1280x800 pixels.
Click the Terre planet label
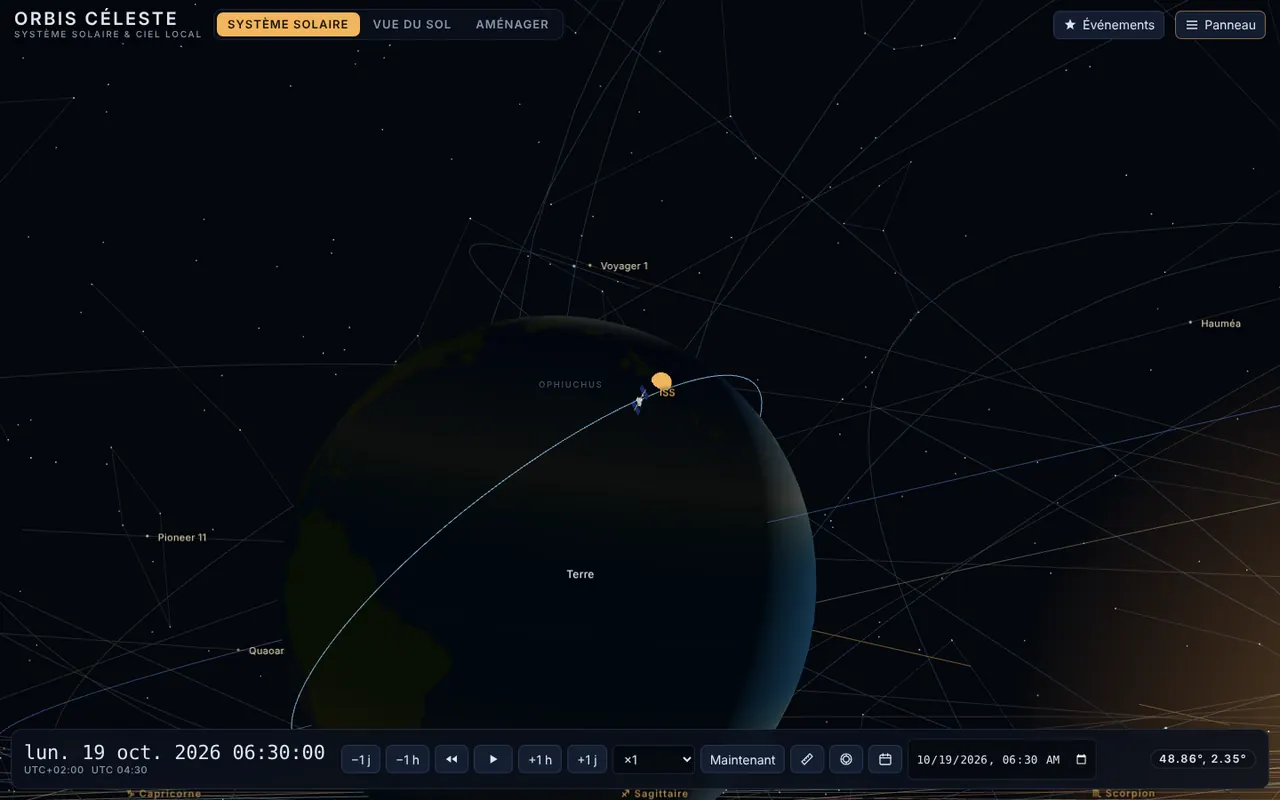click(x=580, y=574)
